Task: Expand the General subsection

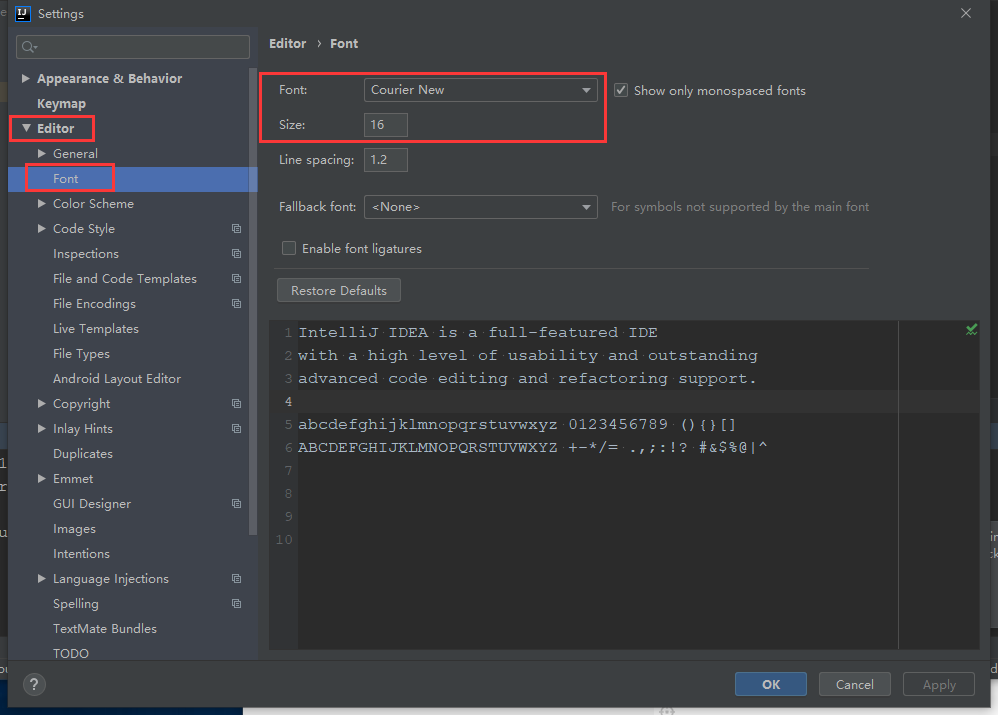Action: [41, 153]
